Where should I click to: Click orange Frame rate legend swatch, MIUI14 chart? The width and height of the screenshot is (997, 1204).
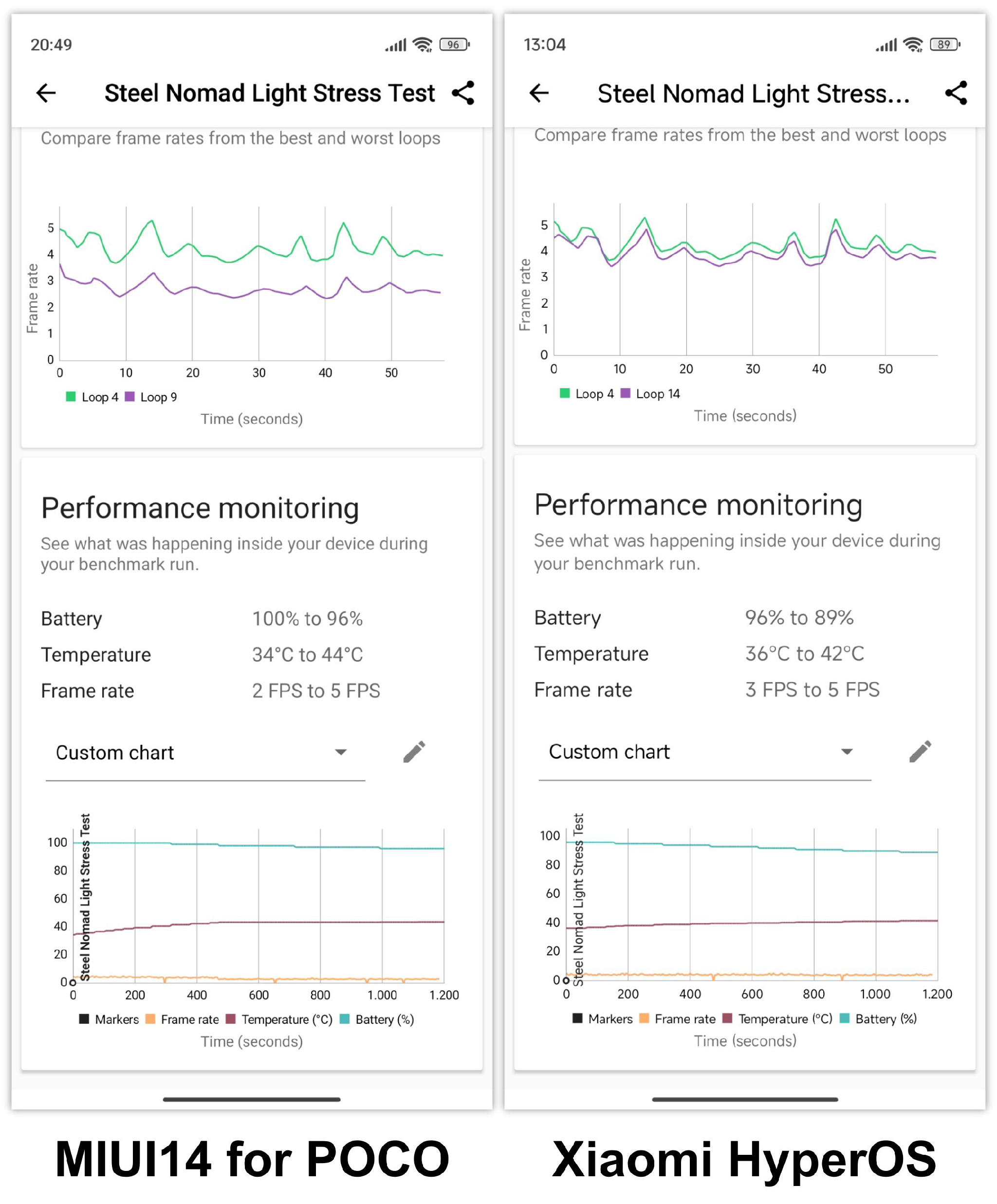(150, 1019)
